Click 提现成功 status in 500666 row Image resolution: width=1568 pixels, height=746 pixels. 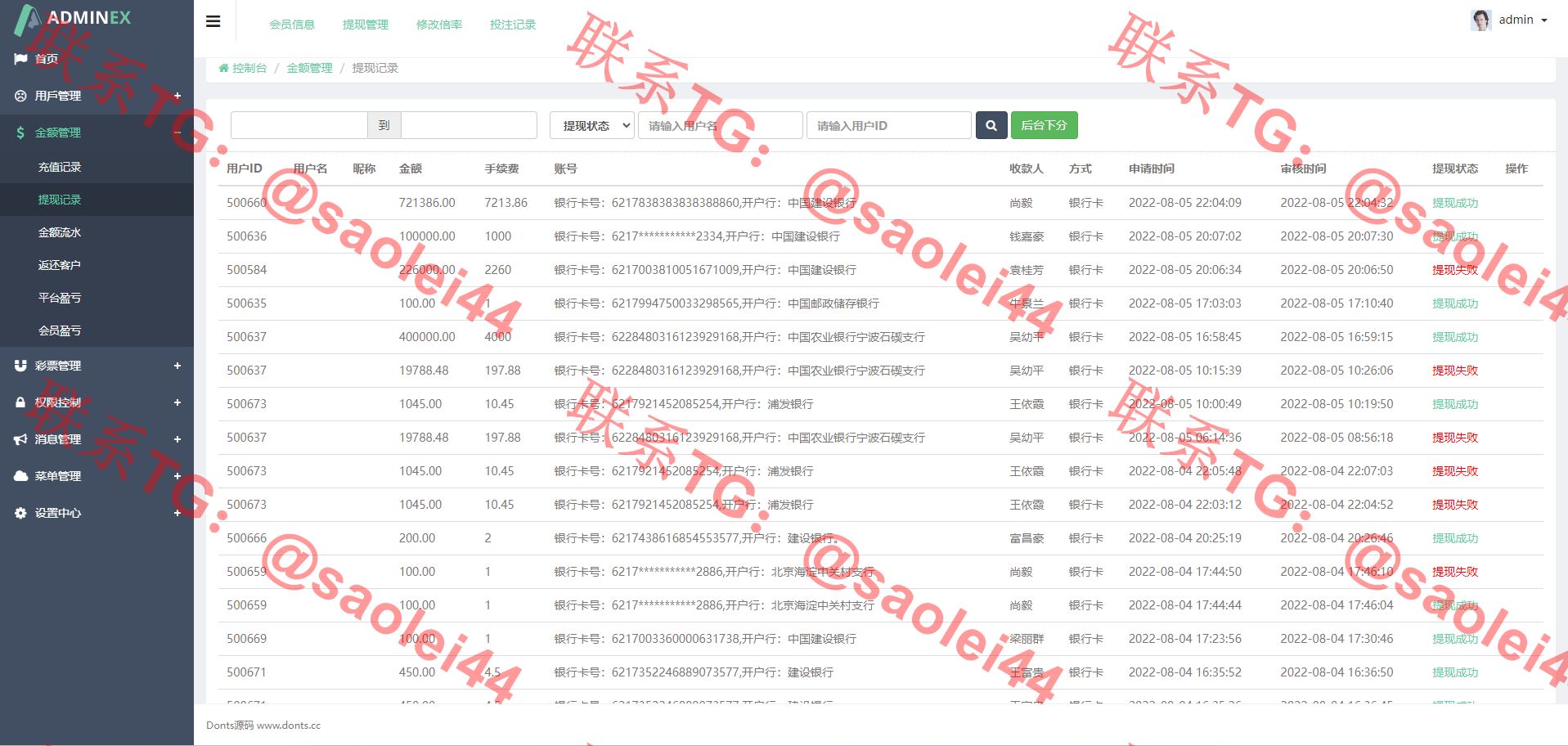coord(1455,538)
